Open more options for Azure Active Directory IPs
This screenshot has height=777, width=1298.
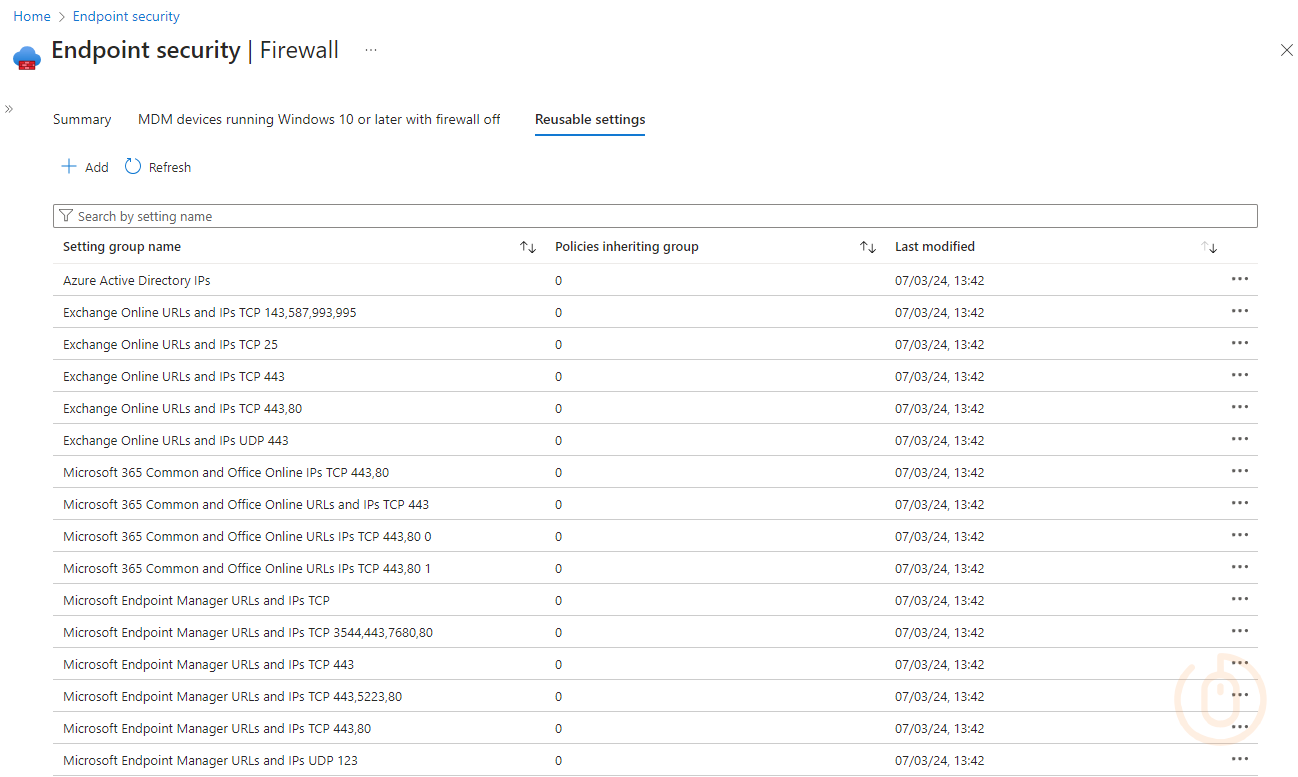pyautogui.click(x=1240, y=279)
